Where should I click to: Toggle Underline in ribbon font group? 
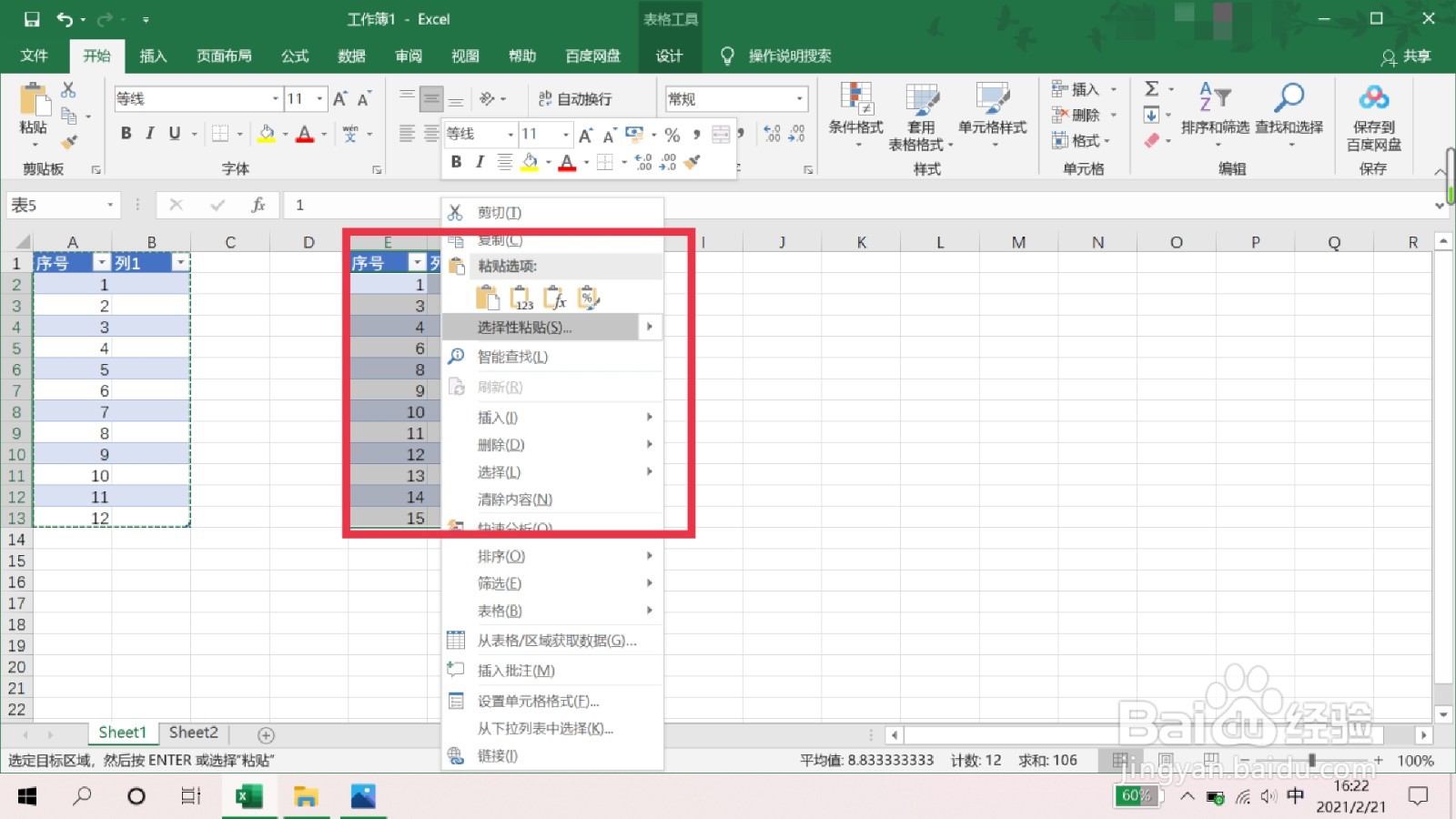click(x=175, y=133)
